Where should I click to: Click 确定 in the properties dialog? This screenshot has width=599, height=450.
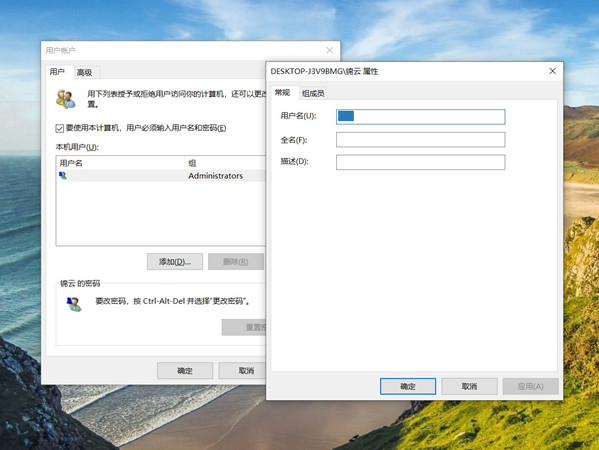pyautogui.click(x=408, y=387)
